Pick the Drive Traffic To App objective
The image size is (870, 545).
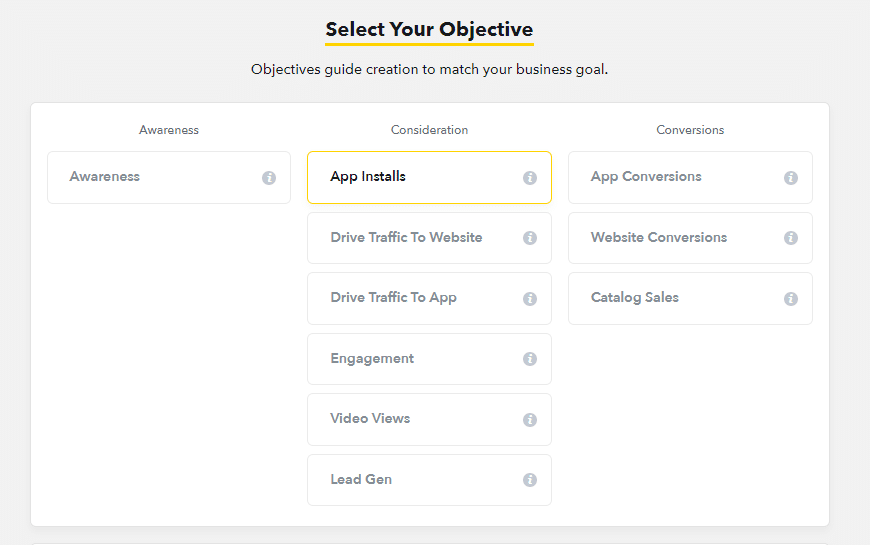tap(429, 299)
